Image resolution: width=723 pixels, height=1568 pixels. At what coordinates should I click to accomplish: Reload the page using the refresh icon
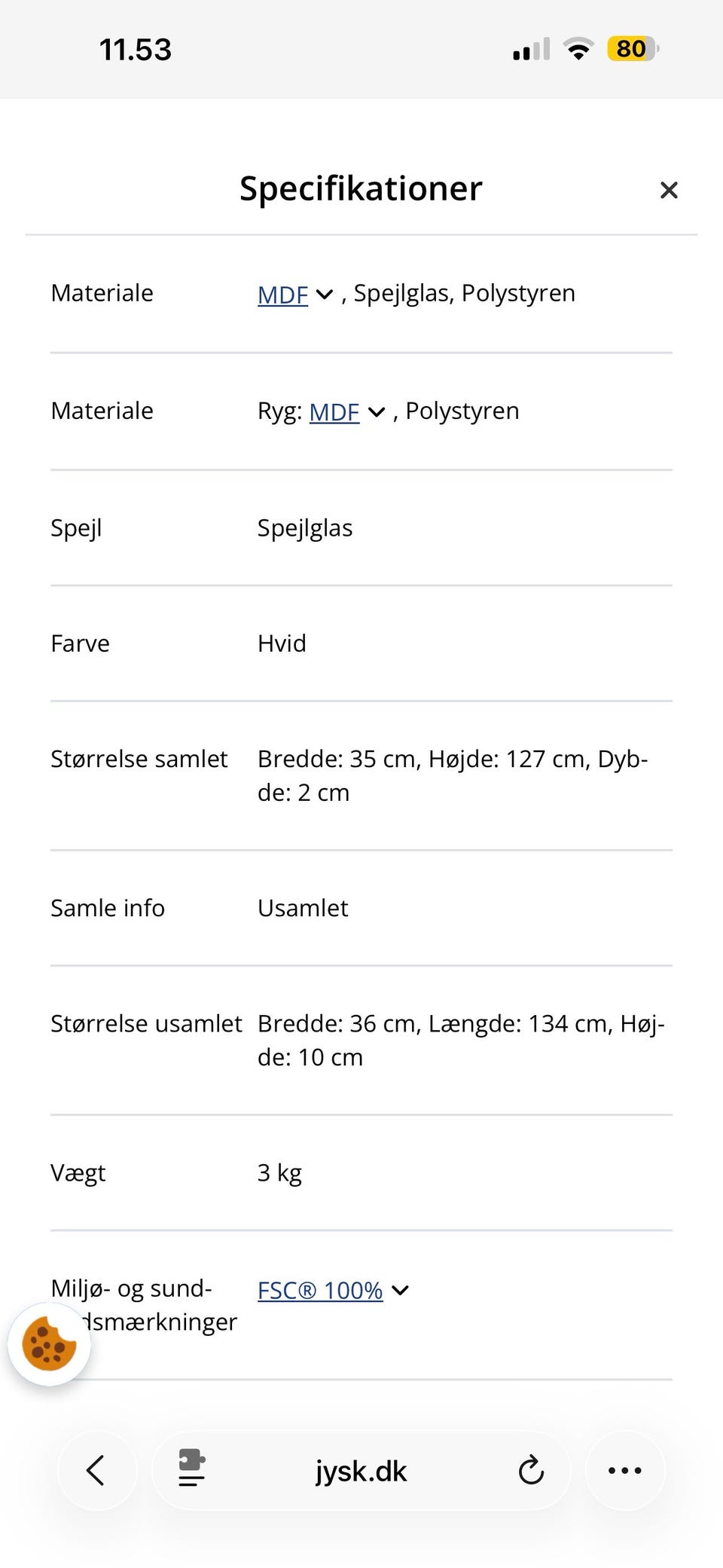[x=531, y=1470]
